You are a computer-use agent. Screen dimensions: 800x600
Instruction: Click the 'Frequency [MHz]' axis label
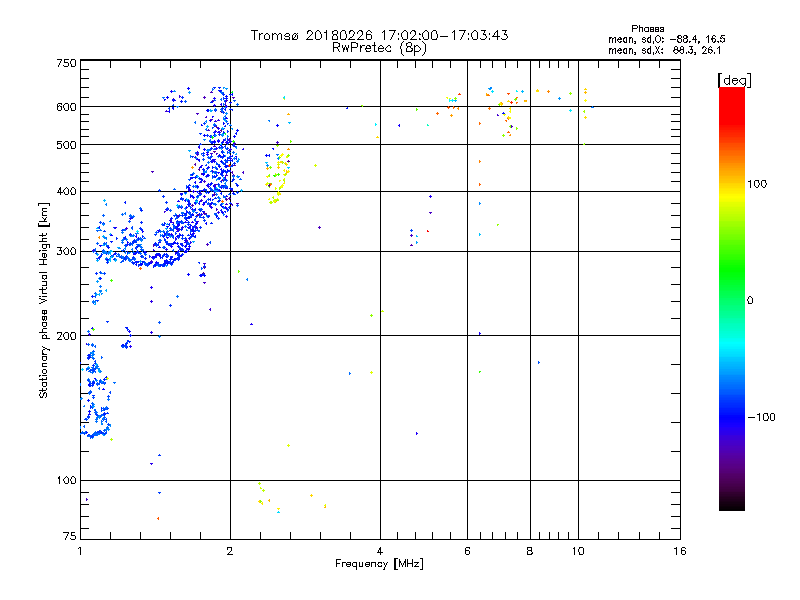(379, 564)
